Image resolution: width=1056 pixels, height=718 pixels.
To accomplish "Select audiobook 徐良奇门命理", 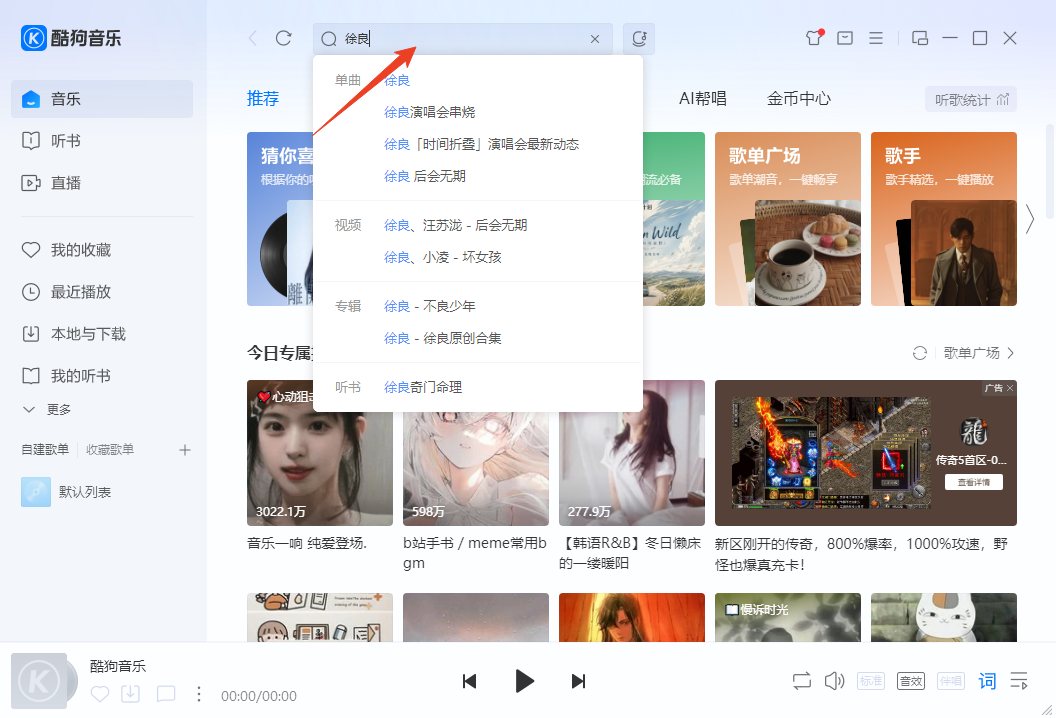I will (x=423, y=387).
